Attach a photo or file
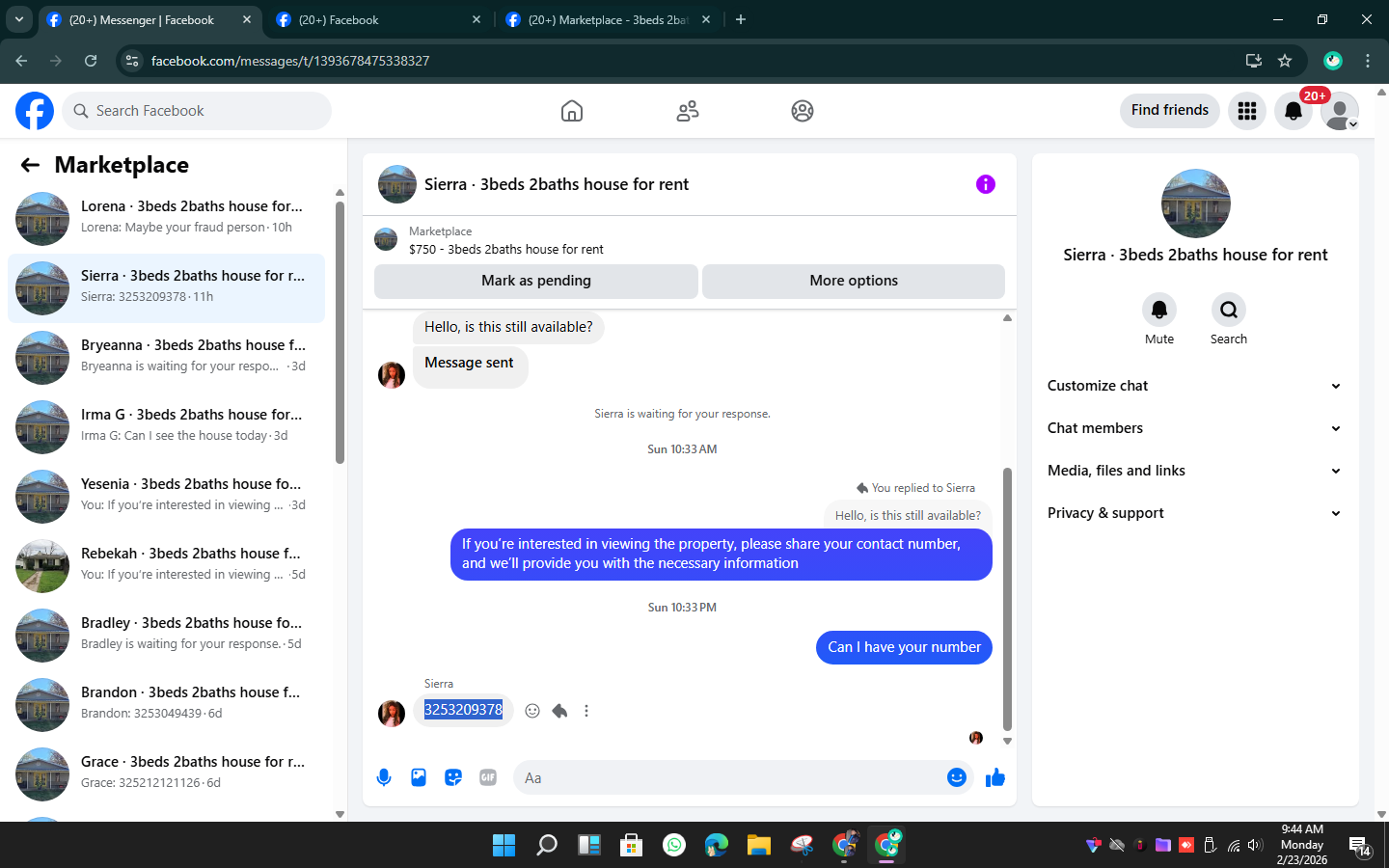 (419, 777)
